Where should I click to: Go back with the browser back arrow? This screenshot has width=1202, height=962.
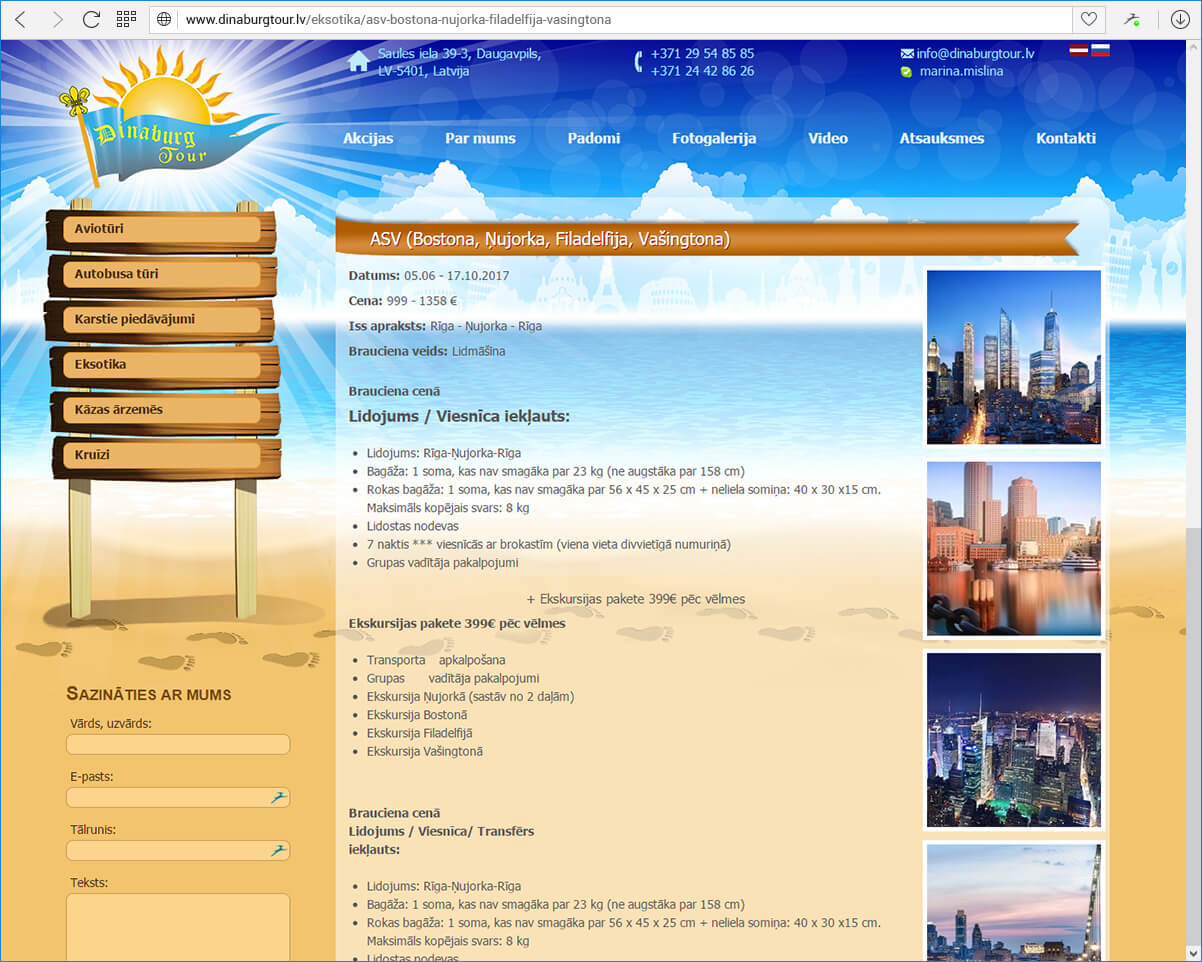[x=21, y=19]
